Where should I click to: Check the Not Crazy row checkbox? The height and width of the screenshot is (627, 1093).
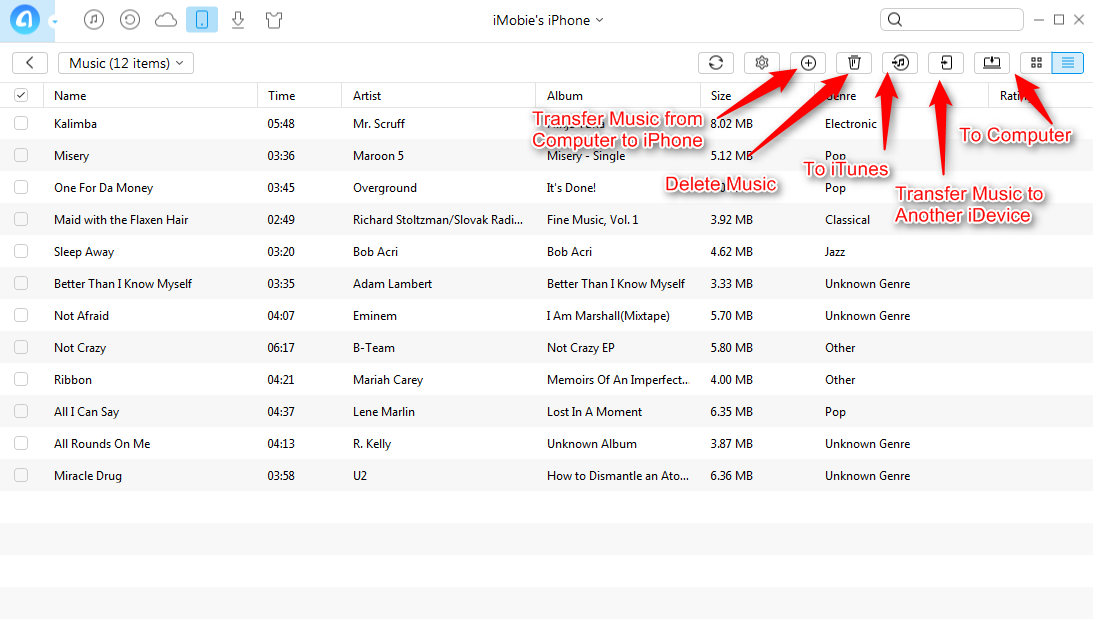[x=21, y=347]
